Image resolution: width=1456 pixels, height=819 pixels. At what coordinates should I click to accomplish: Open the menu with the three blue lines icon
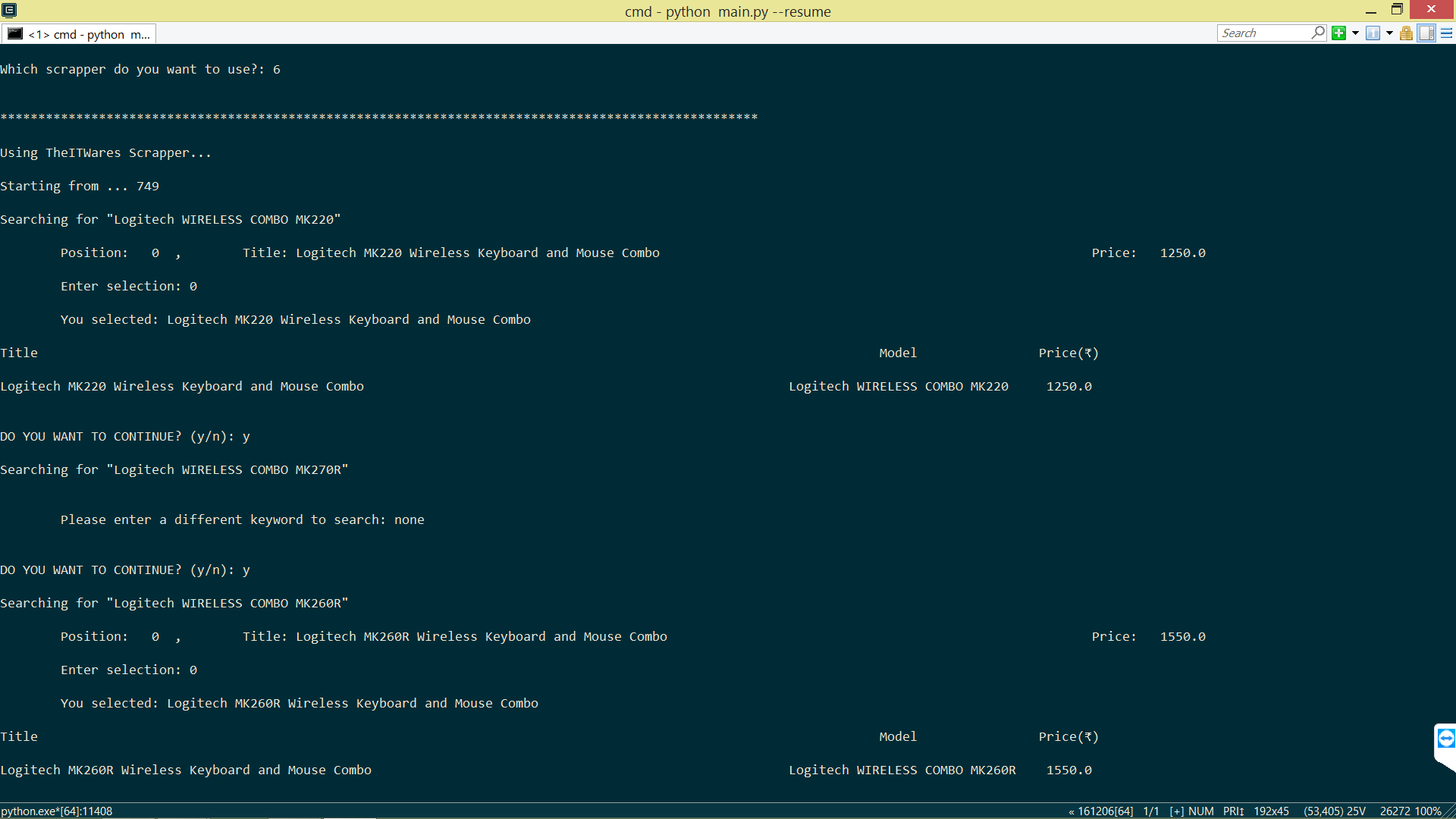pos(1446,33)
